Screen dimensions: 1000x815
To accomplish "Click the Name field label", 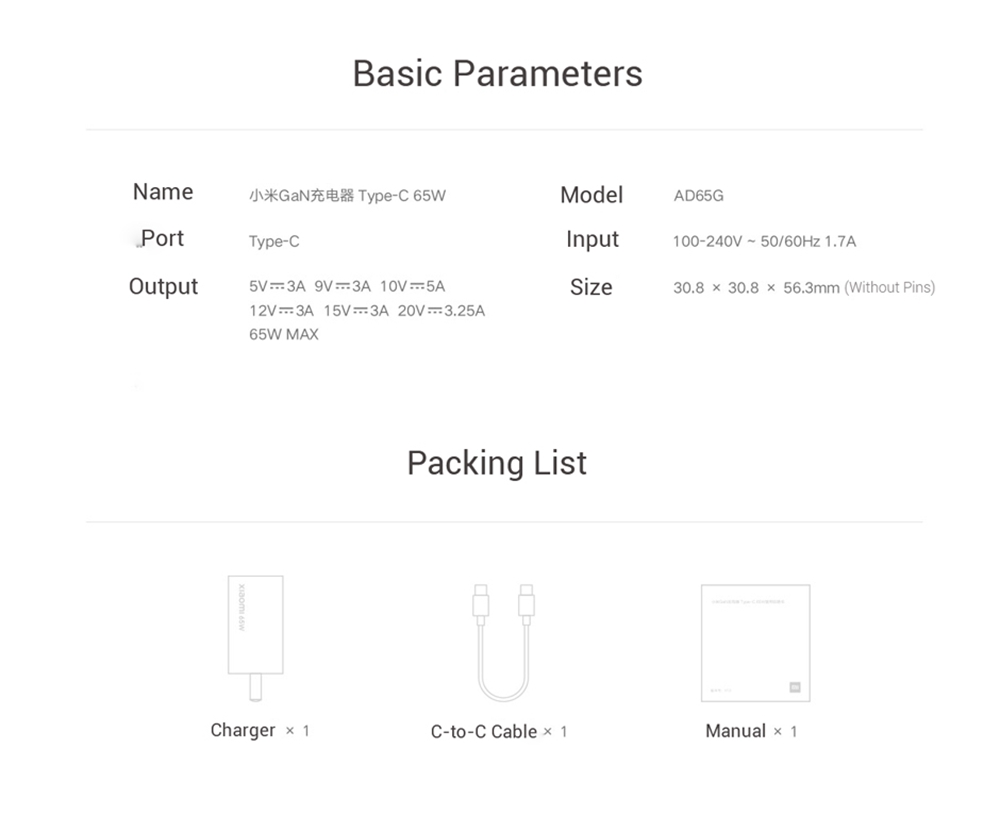I will point(163,192).
